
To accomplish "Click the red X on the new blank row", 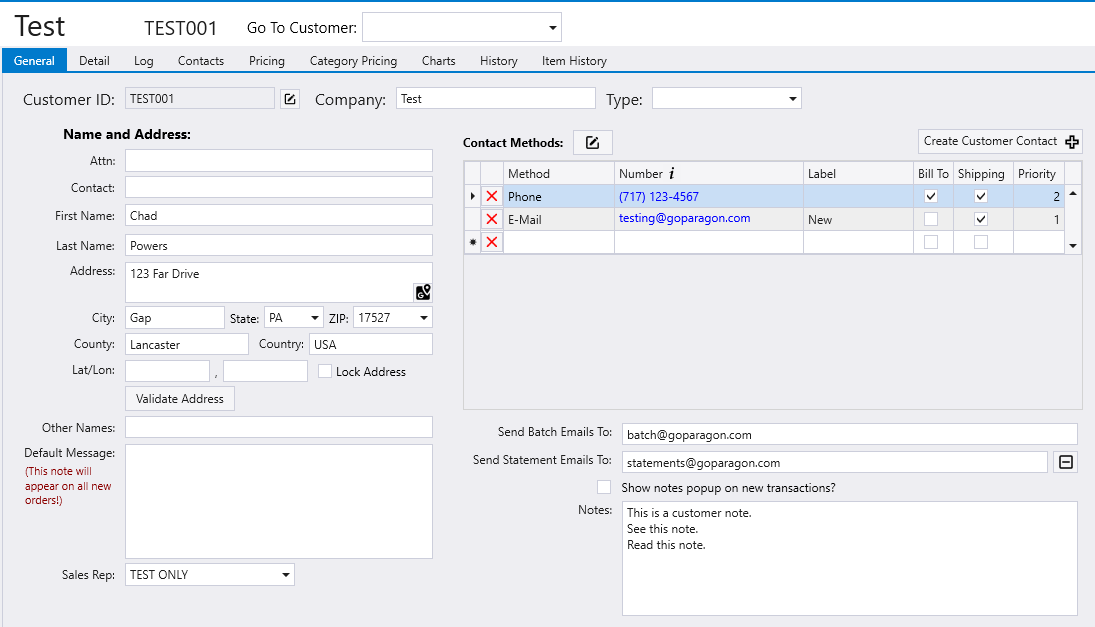I will click(x=492, y=242).
